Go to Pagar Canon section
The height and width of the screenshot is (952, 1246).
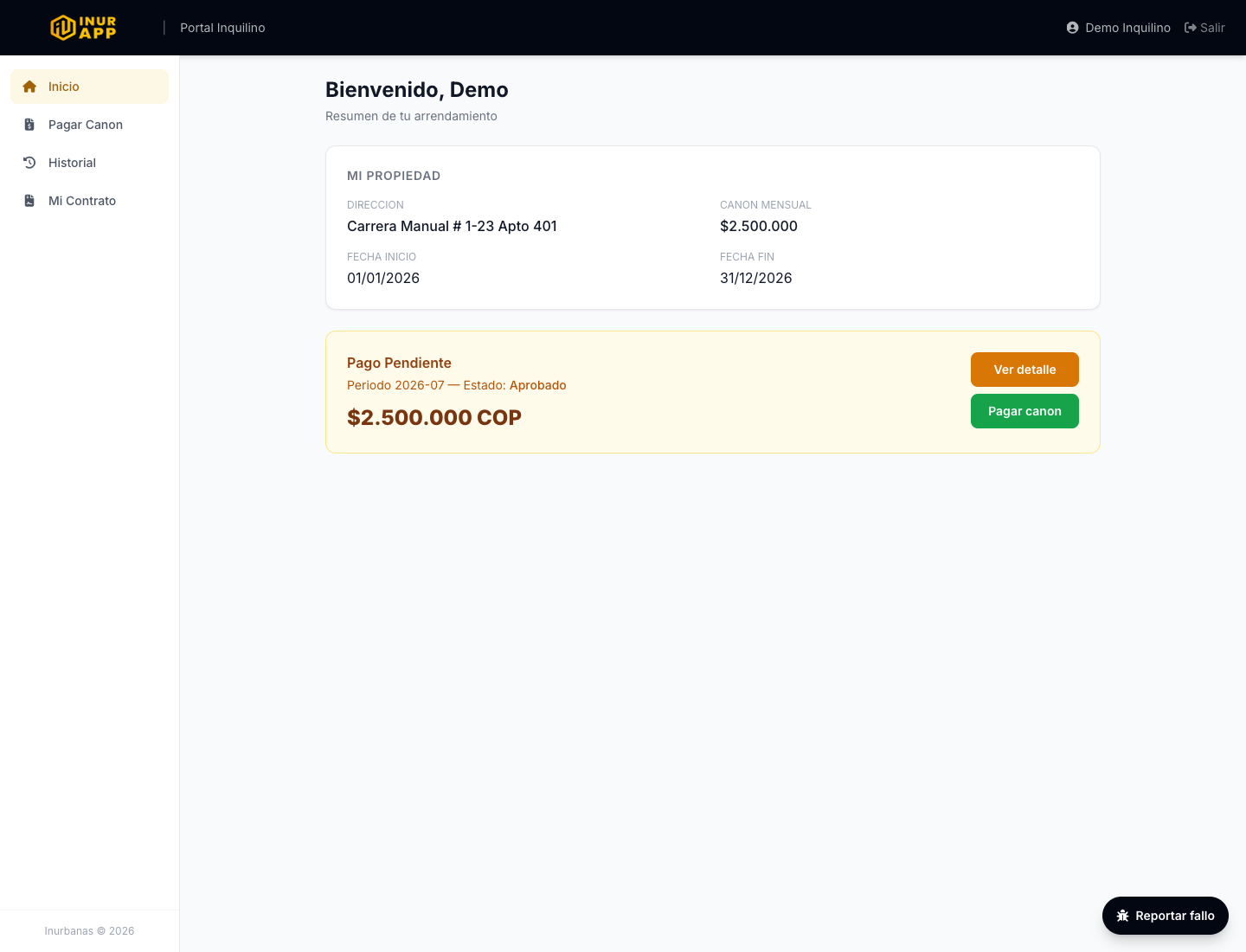90,125
